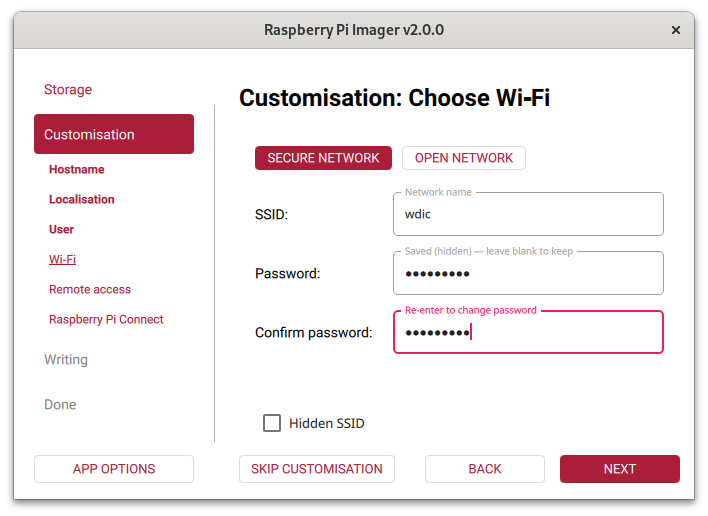Screen dimensions: 708x516
Task: Close the Raspberry Pi Imager window
Action: tap(676, 30)
